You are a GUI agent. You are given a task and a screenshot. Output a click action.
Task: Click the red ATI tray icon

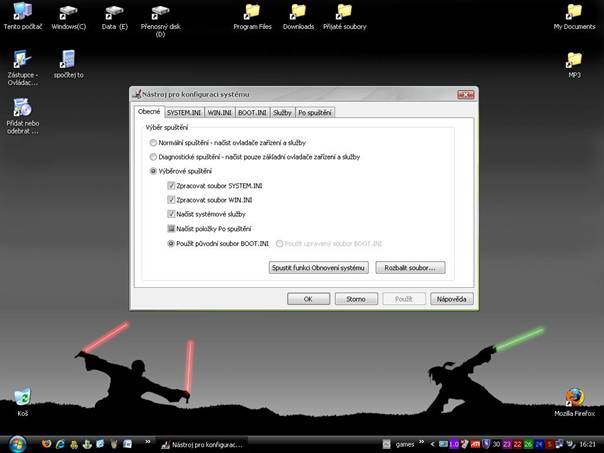[x=475, y=444]
